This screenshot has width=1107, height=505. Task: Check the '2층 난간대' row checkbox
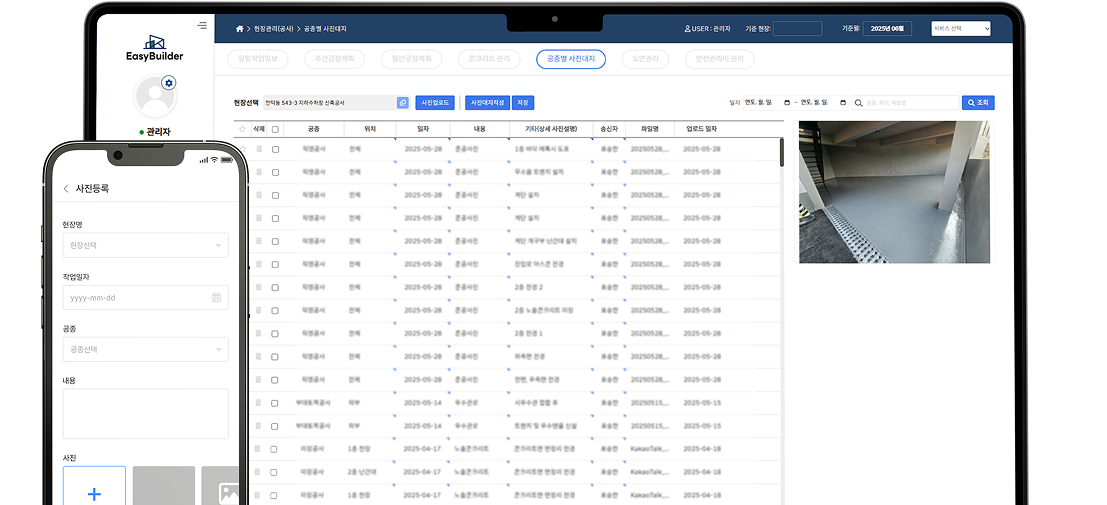pos(275,472)
